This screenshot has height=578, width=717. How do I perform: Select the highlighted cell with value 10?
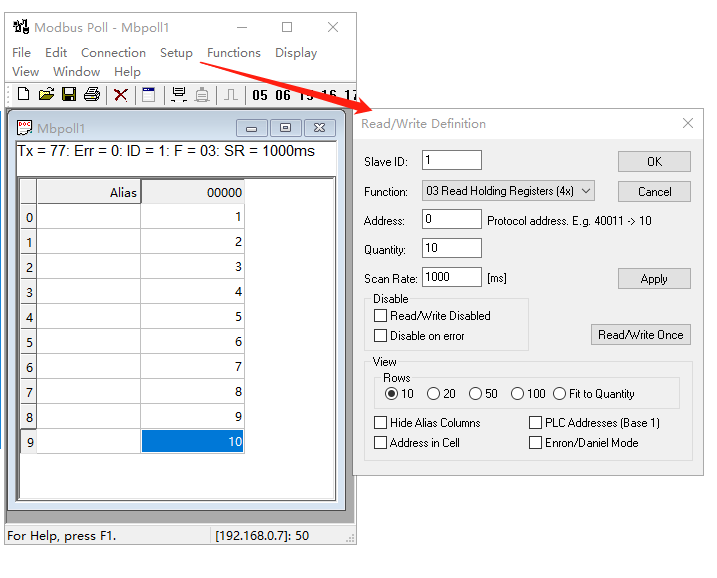192,441
